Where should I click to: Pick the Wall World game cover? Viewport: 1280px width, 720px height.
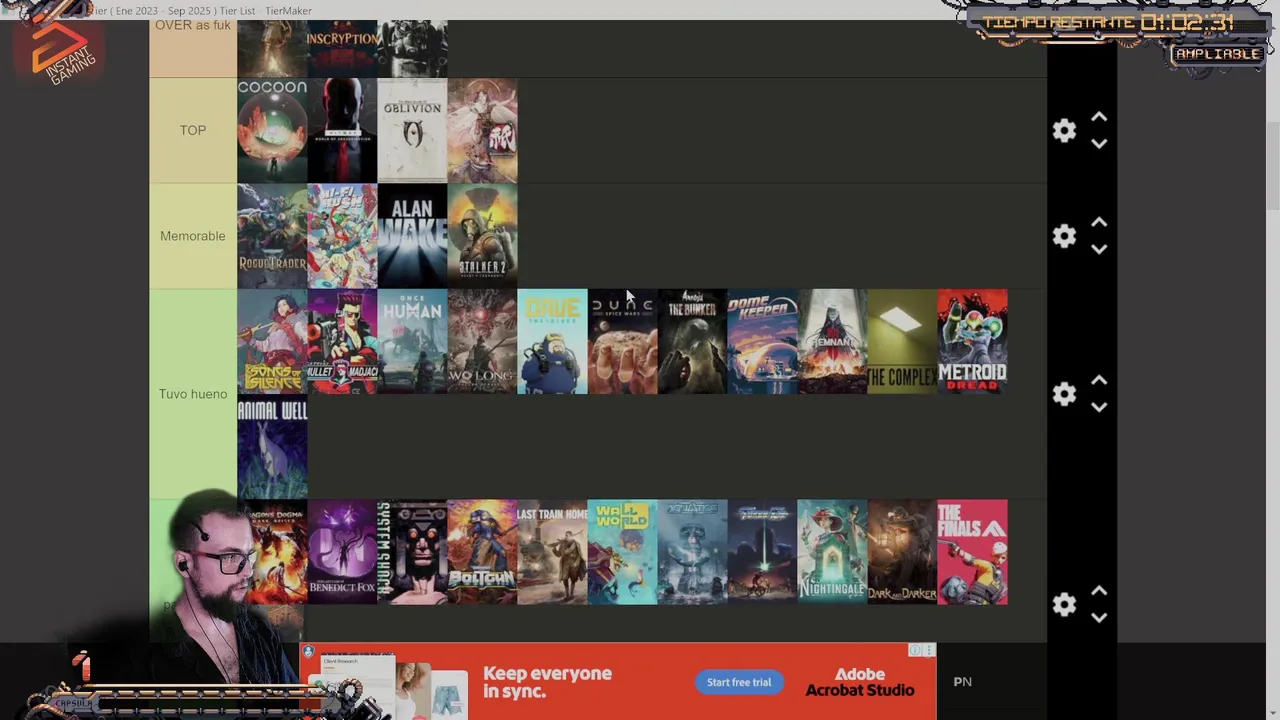[x=622, y=552]
